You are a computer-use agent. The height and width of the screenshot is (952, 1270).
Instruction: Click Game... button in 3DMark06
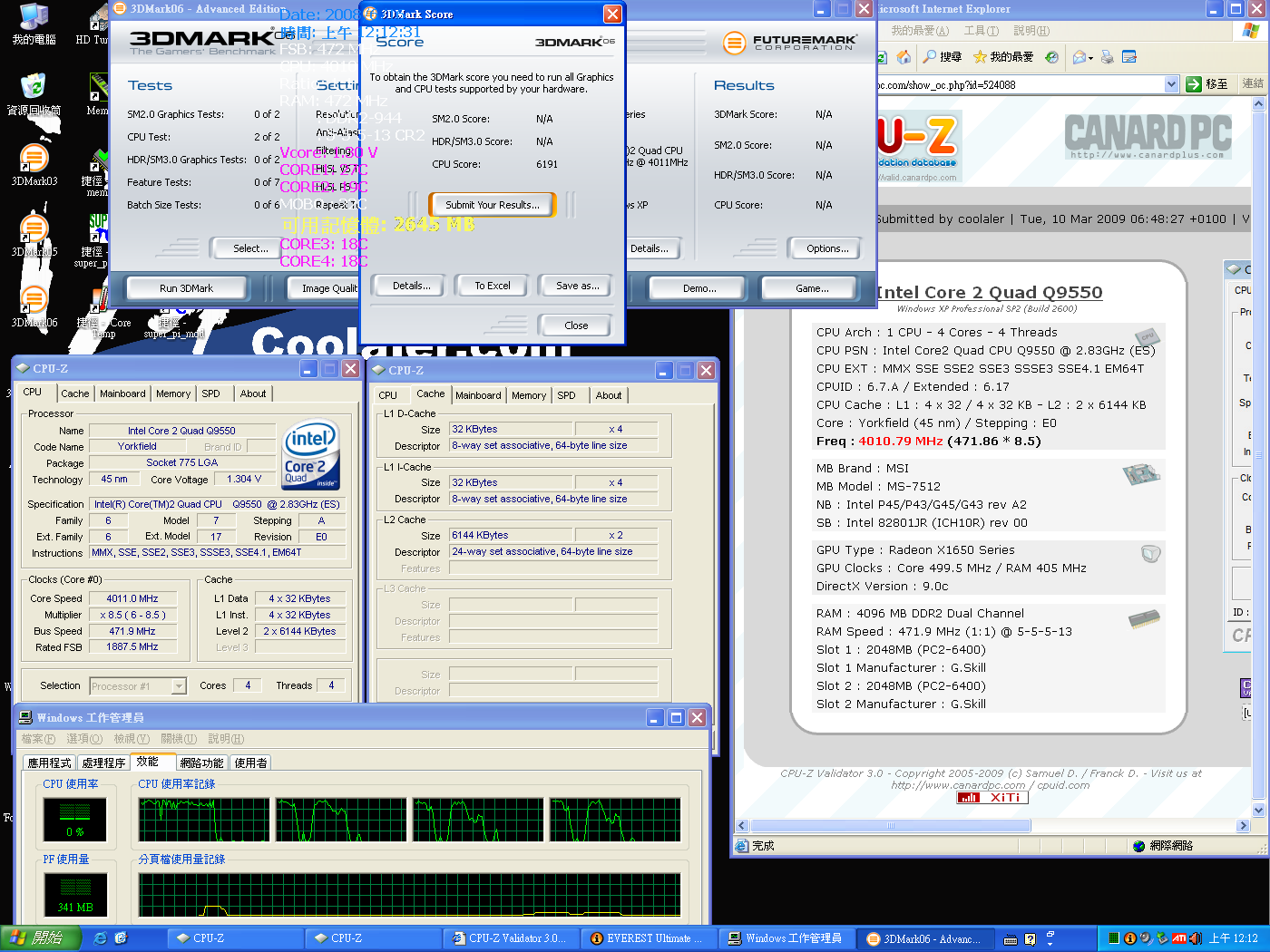(x=812, y=288)
